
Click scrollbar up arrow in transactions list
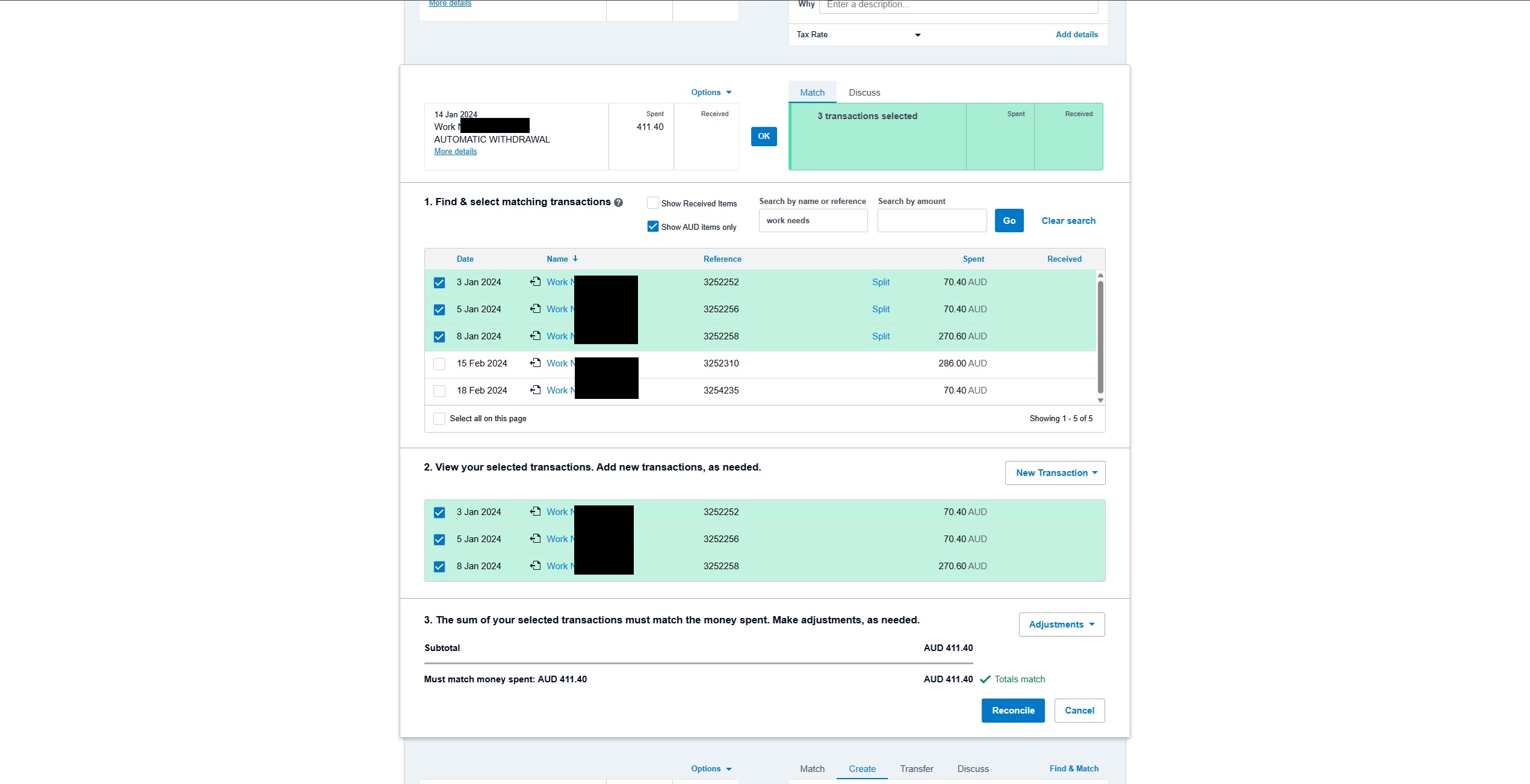(x=1100, y=275)
